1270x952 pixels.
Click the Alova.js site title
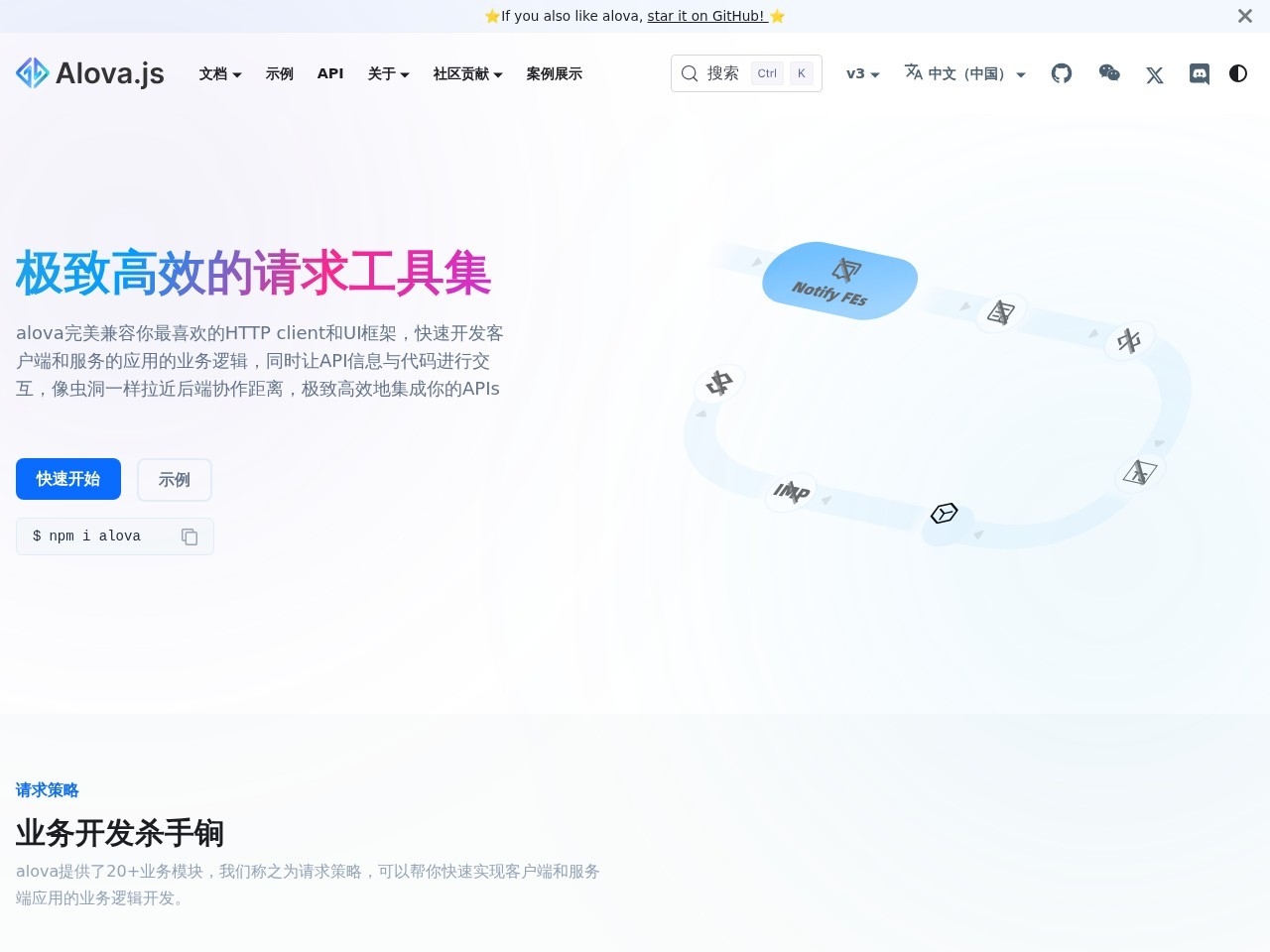tap(110, 73)
